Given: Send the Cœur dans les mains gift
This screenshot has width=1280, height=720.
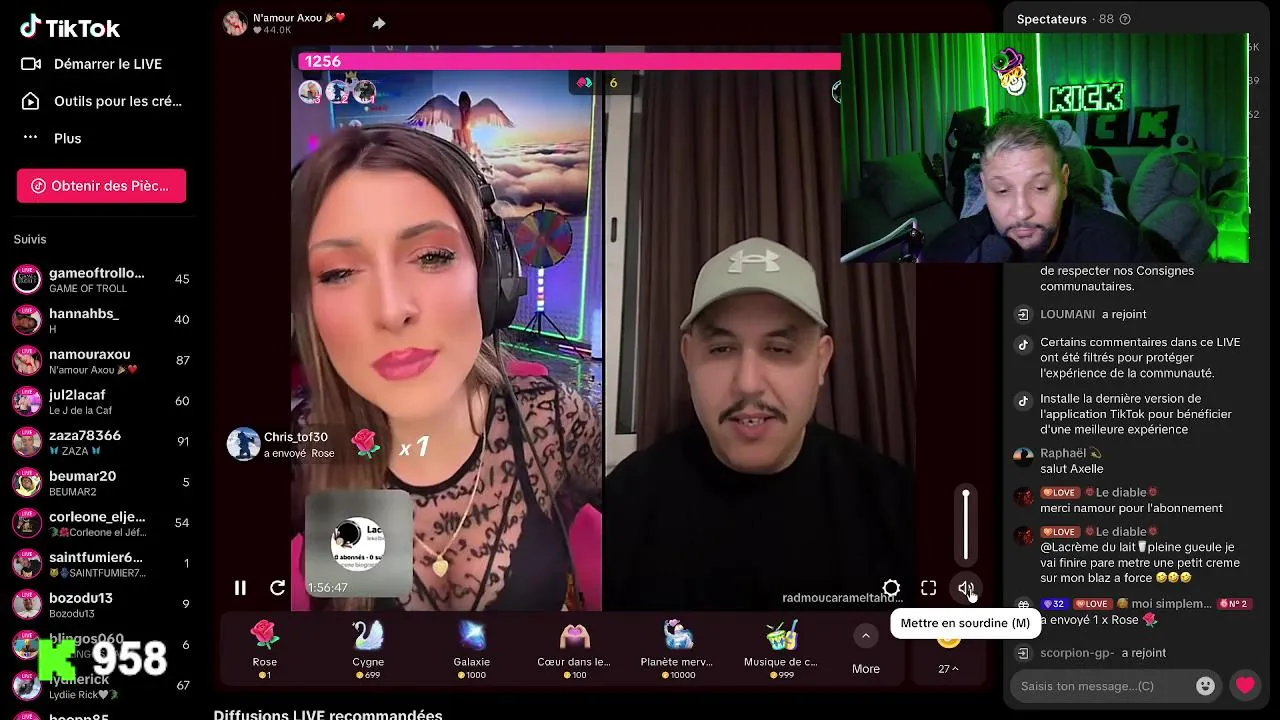Looking at the screenshot, I should coord(574,648).
